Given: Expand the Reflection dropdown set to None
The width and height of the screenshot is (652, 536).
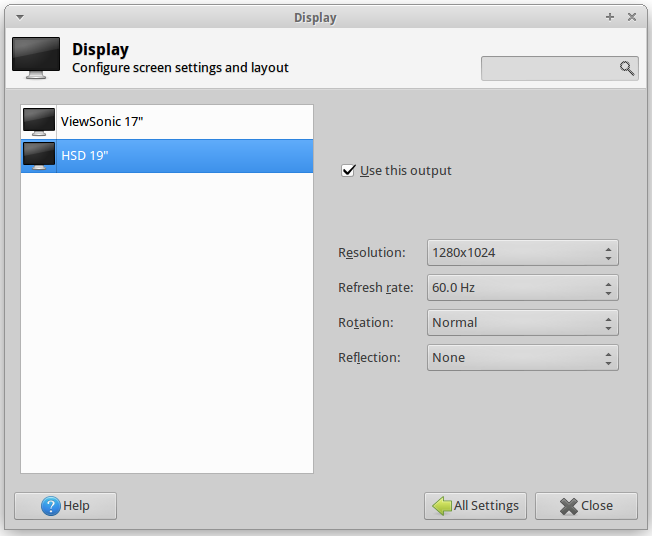Looking at the screenshot, I should [523, 357].
